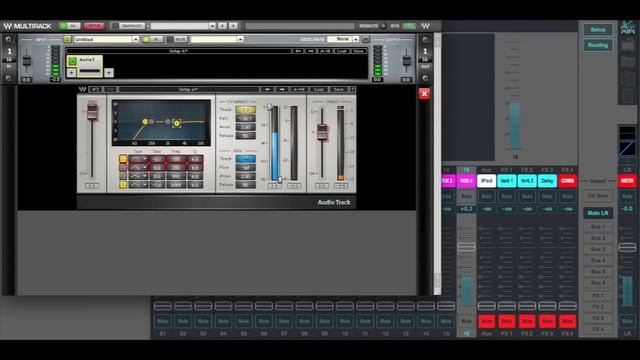The image size is (640, 360).
Task: Open fourth EQ band type dropdown
Action: (138, 184)
